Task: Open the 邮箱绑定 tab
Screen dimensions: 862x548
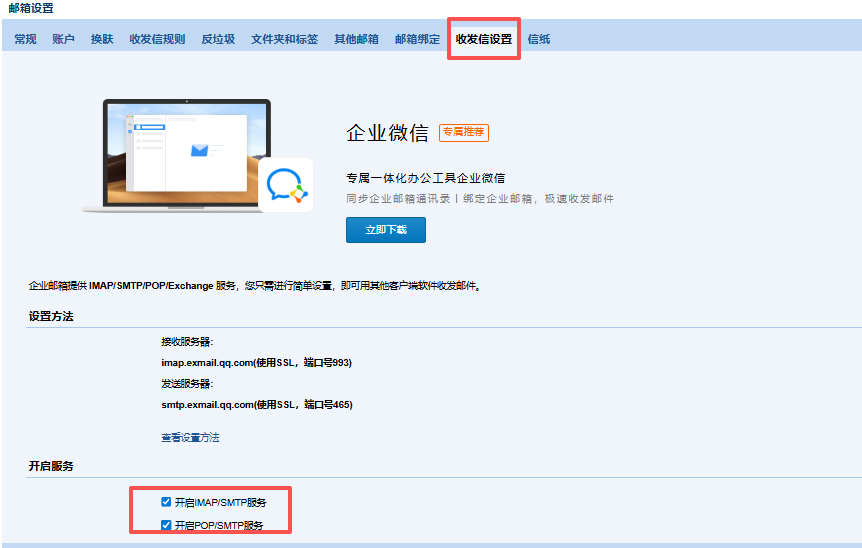Action: [417, 39]
